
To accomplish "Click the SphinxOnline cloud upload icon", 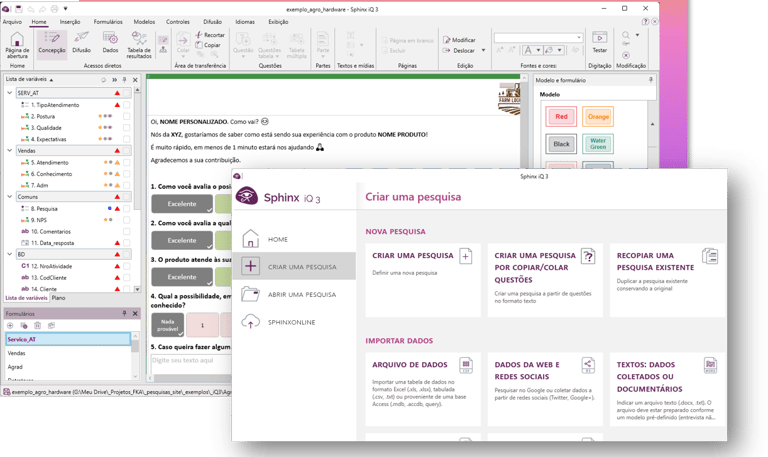I will tap(250, 322).
